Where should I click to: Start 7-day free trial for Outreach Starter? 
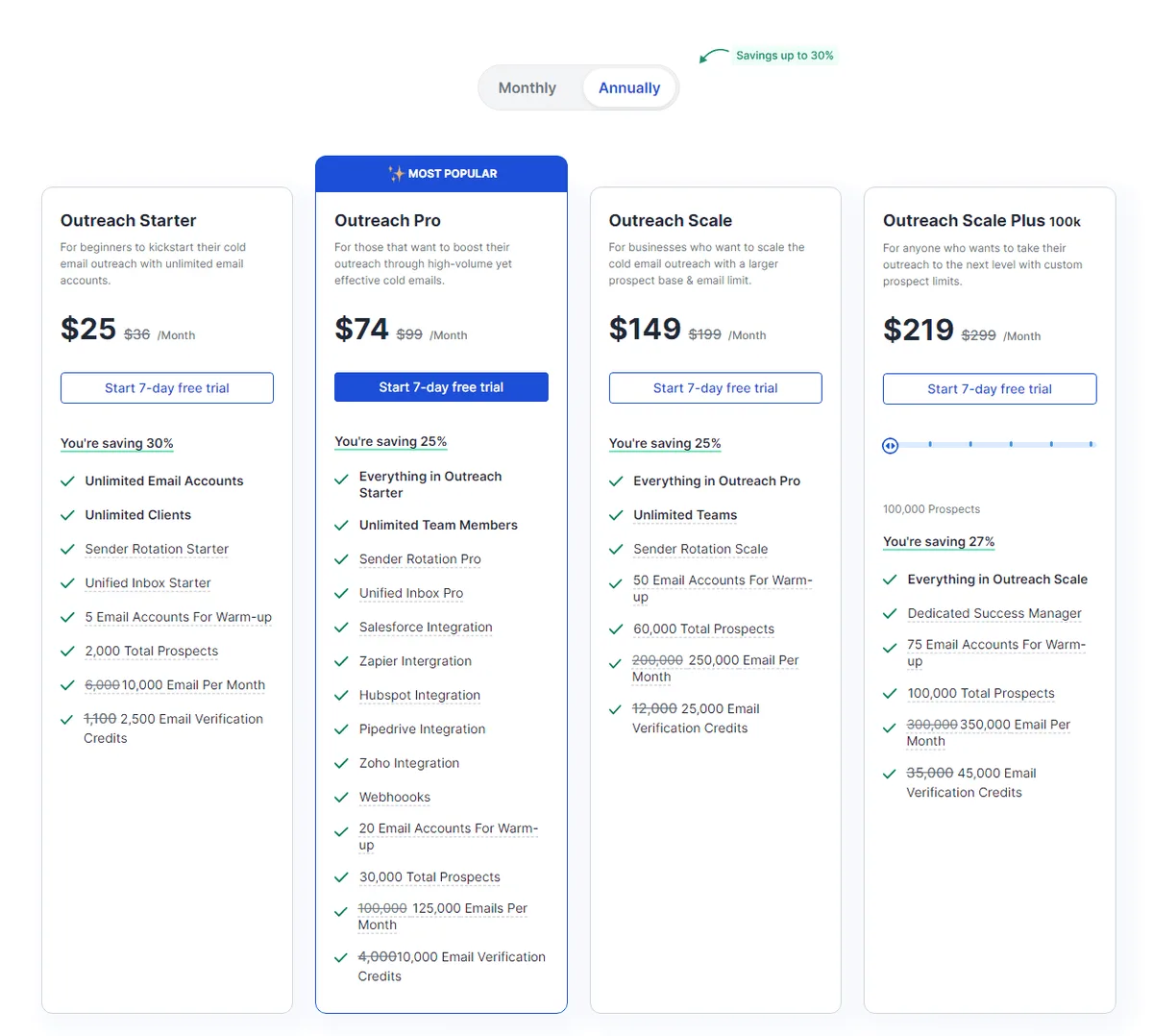[x=166, y=387]
